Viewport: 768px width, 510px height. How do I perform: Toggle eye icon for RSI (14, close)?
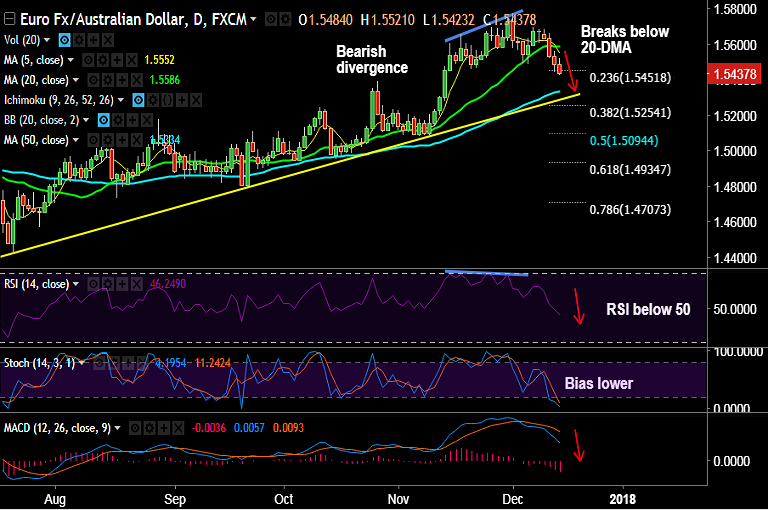(x=94, y=284)
